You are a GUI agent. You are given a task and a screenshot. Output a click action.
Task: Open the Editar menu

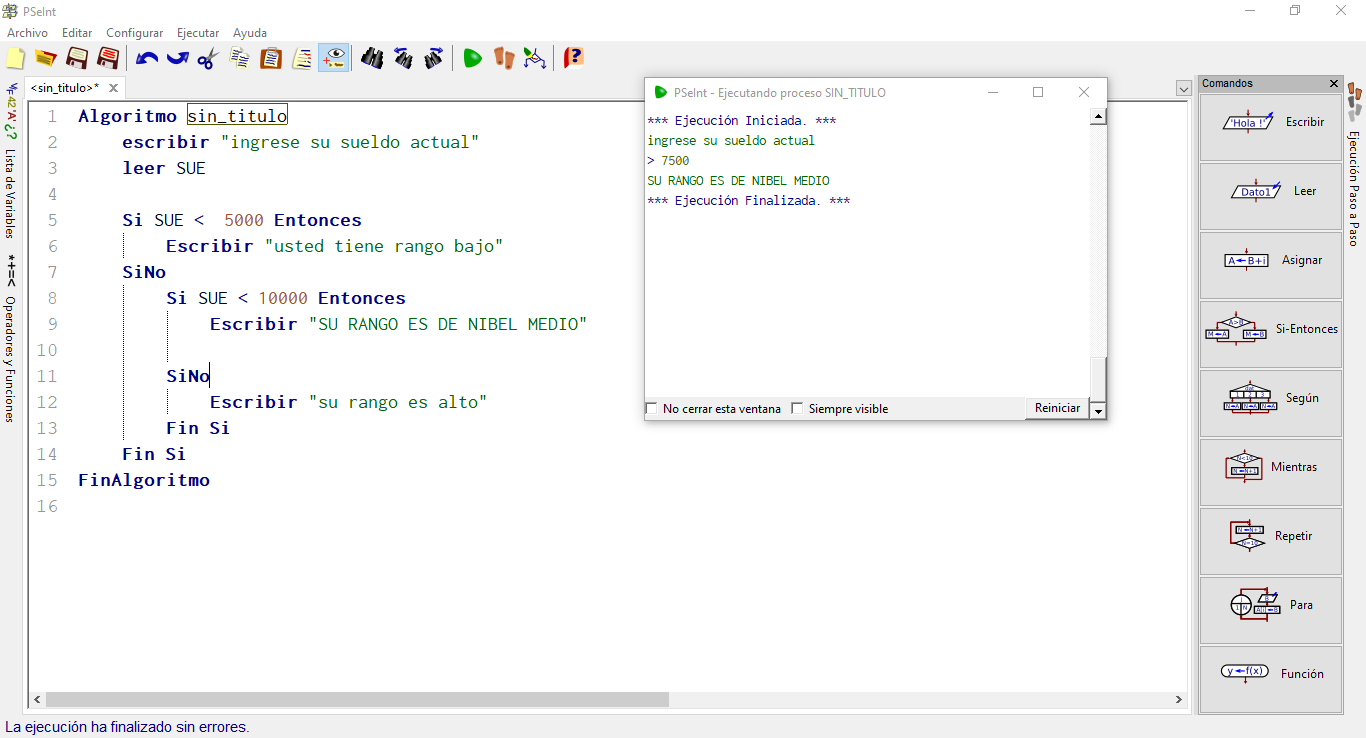[x=77, y=33]
